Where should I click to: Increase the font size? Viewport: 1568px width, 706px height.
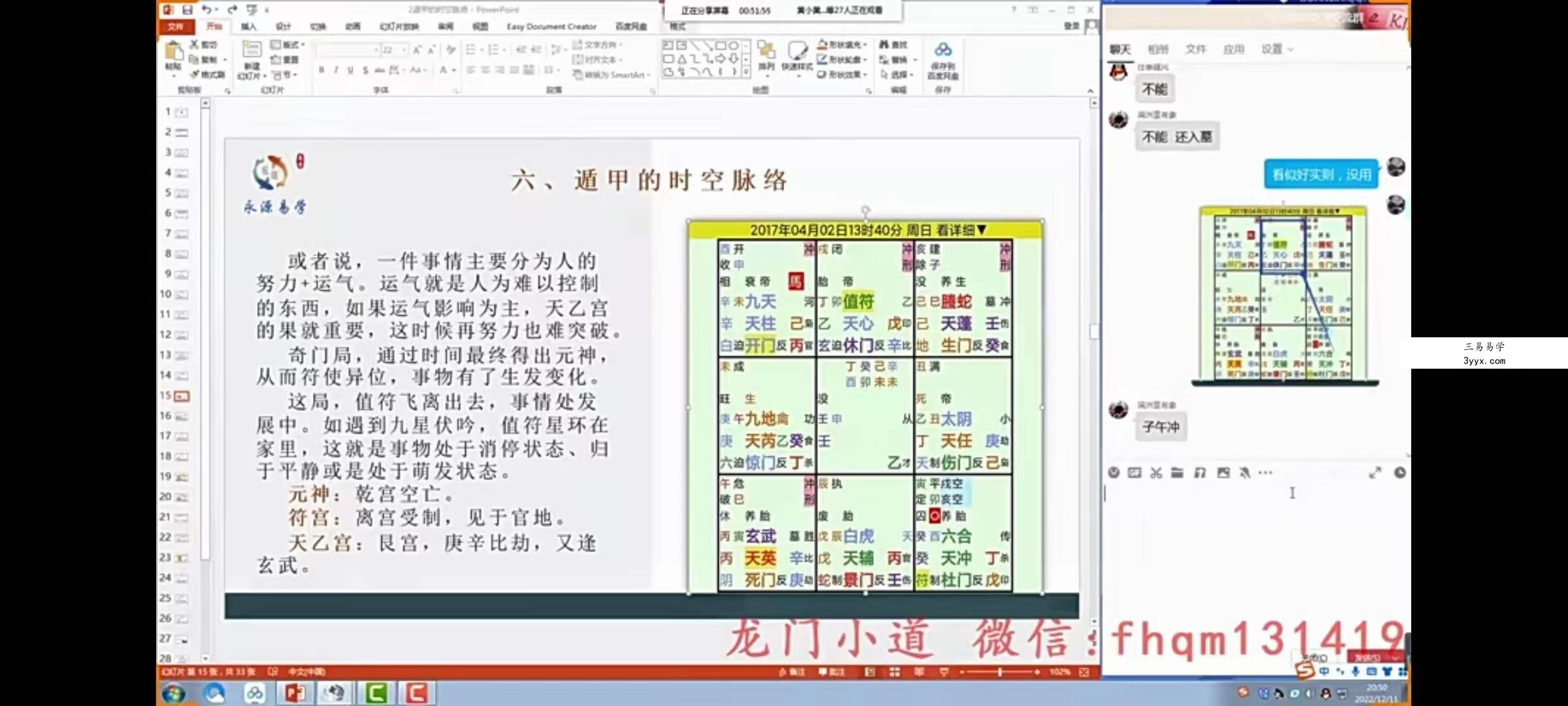[417, 50]
